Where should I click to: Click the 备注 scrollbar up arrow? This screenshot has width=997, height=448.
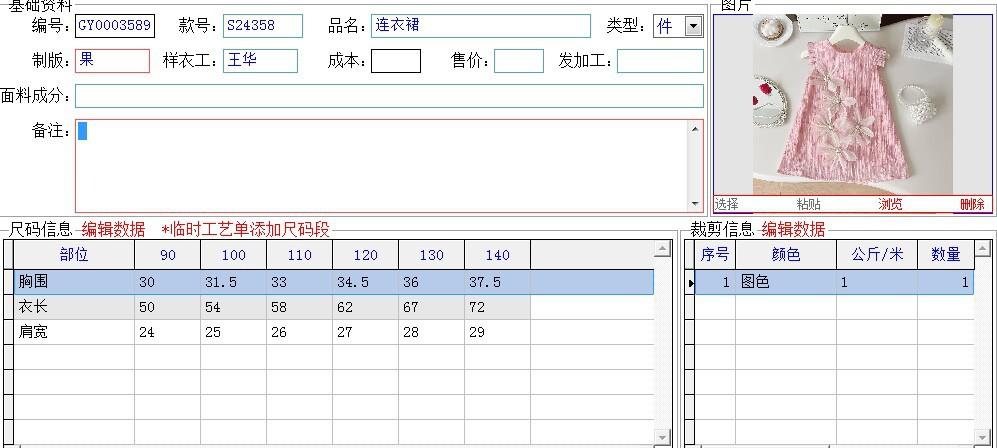pyautogui.click(x=695, y=129)
